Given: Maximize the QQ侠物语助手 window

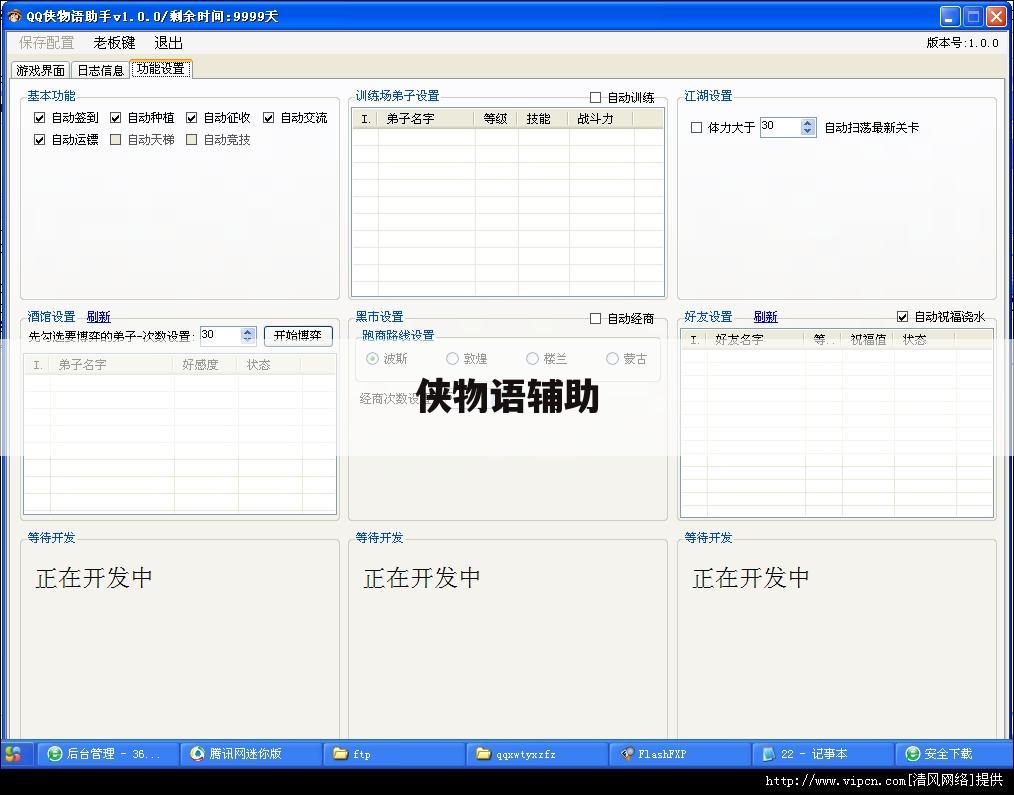Looking at the screenshot, I should coord(973,16).
